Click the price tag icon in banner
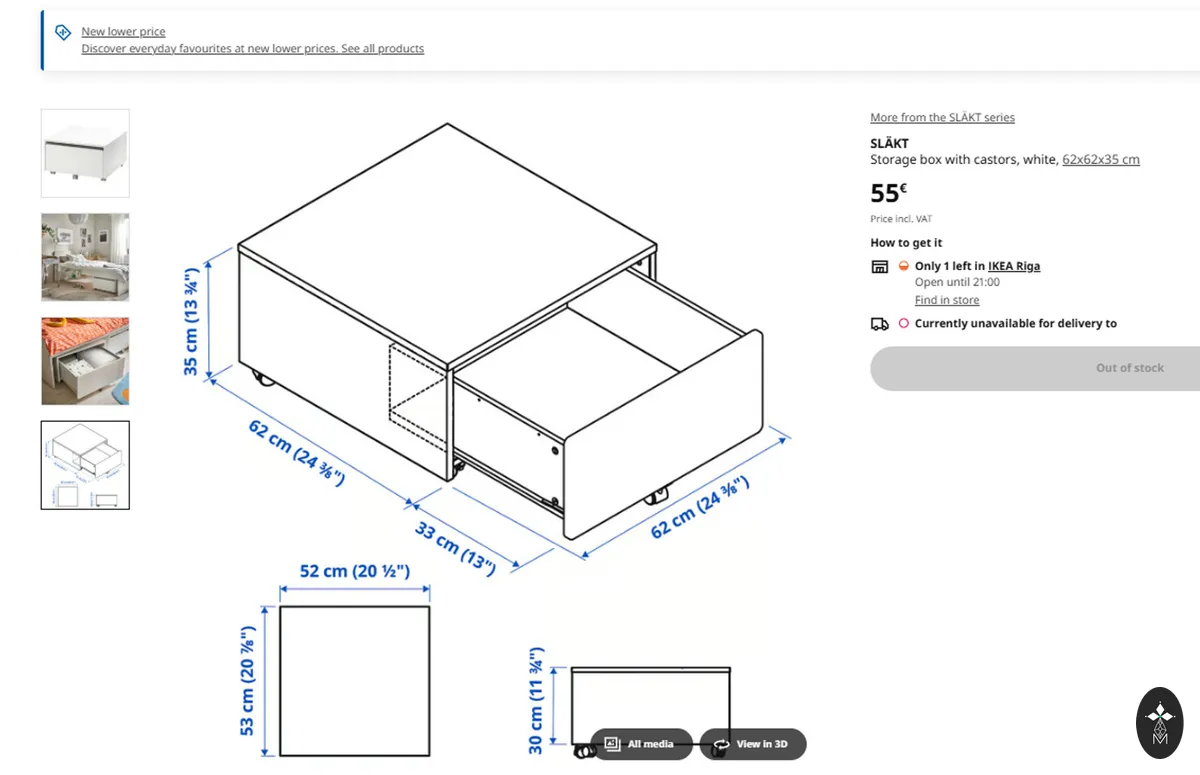The width and height of the screenshot is (1200, 775). pos(63,32)
